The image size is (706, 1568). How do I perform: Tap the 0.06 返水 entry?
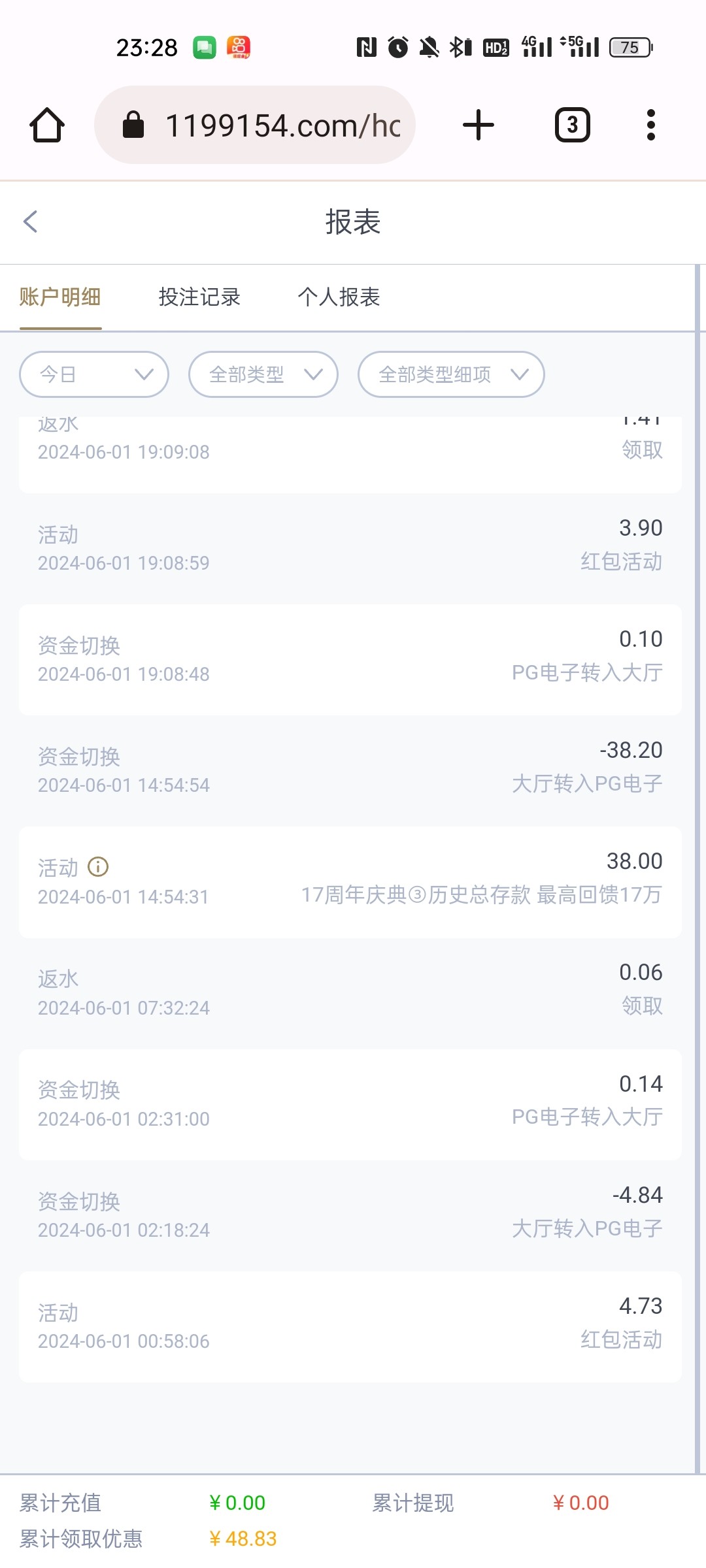(x=350, y=993)
